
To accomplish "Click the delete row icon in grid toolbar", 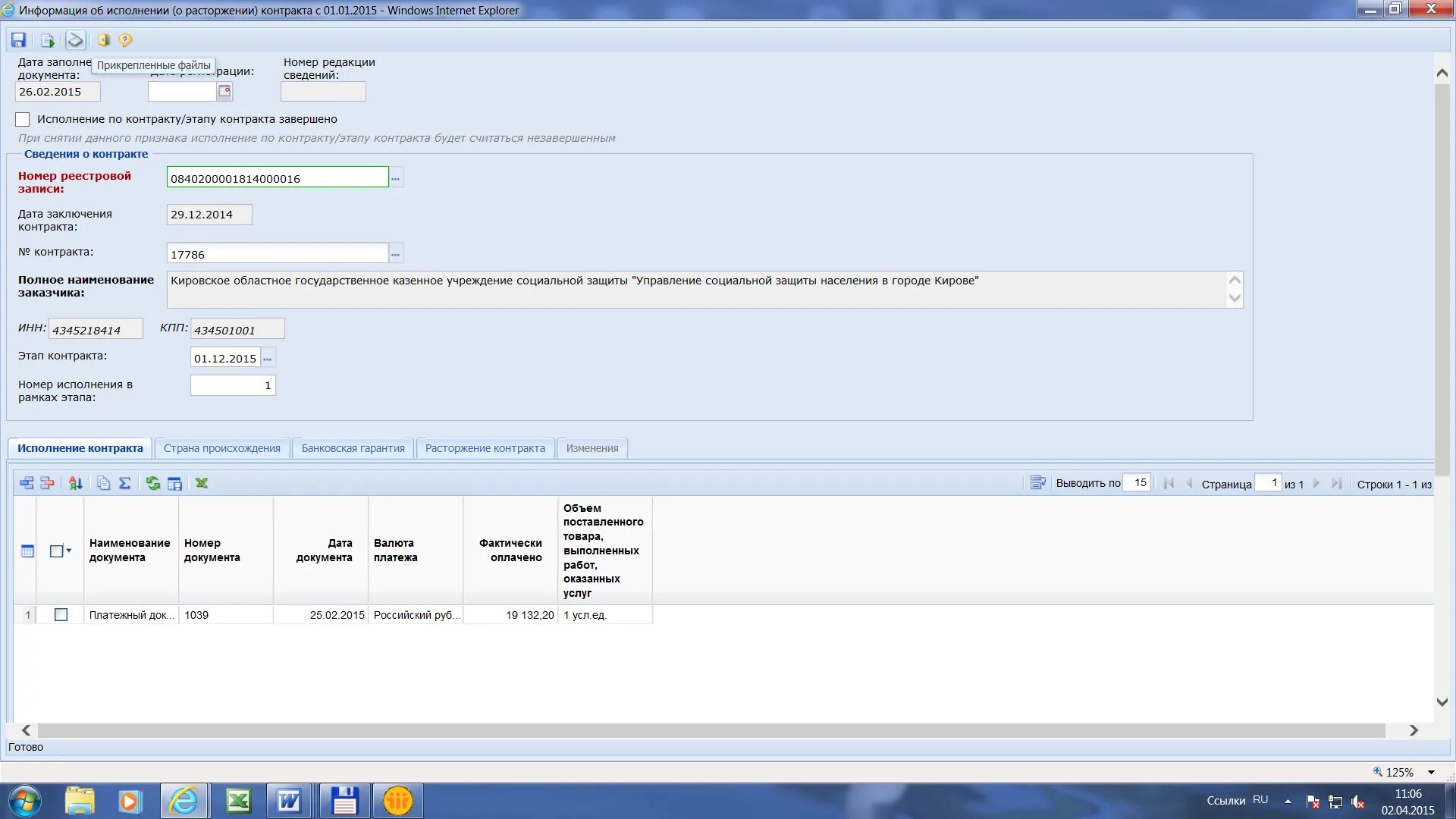I will [x=47, y=483].
